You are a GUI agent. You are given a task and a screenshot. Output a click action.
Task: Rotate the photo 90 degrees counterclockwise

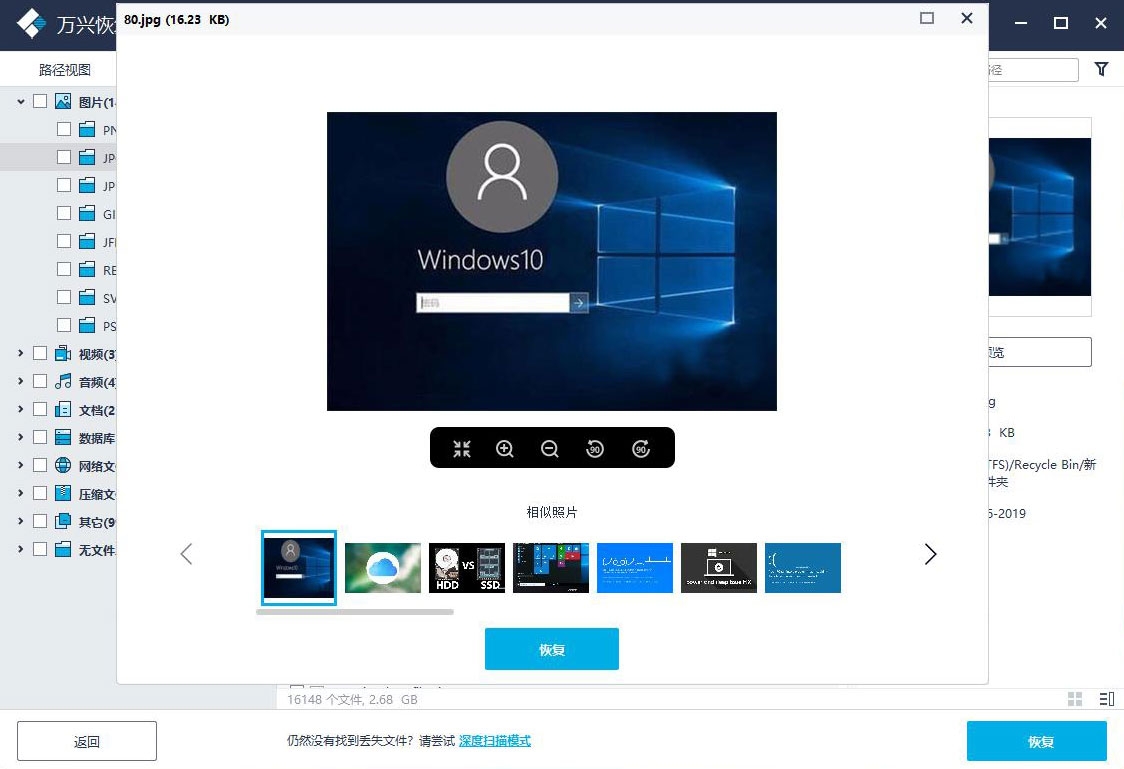pos(594,448)
